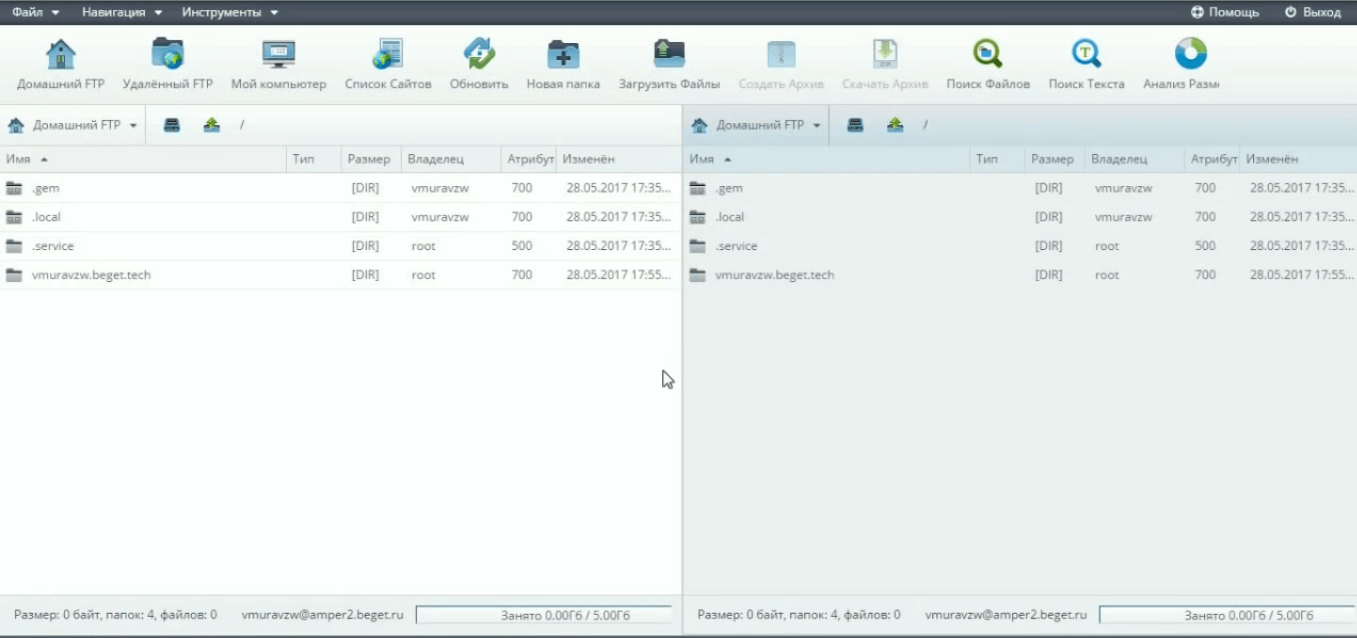The width and height of the screenshot is (1357, 638).
Task: Open Удалённый FTP connection icon
Action: pos(168,54)
